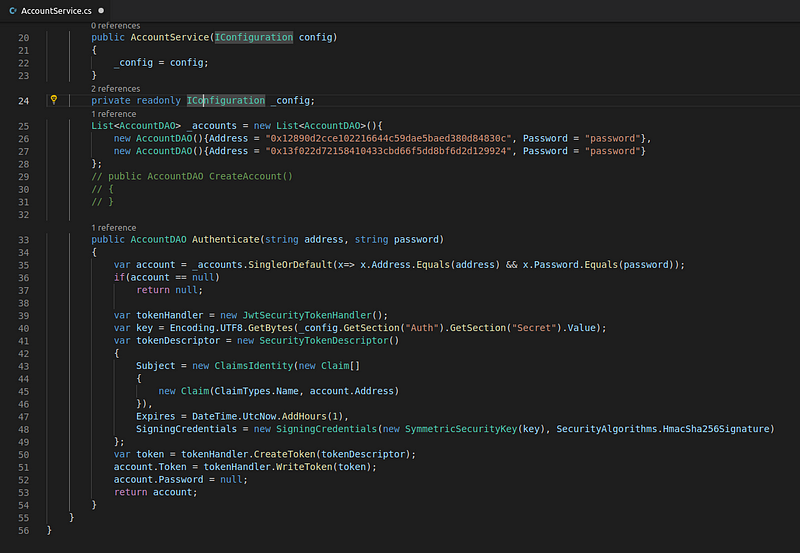The image size is (800, 553).
Task: Click the C# file icon in the tab
Action: pyautogui.click(x=13, y=10)
